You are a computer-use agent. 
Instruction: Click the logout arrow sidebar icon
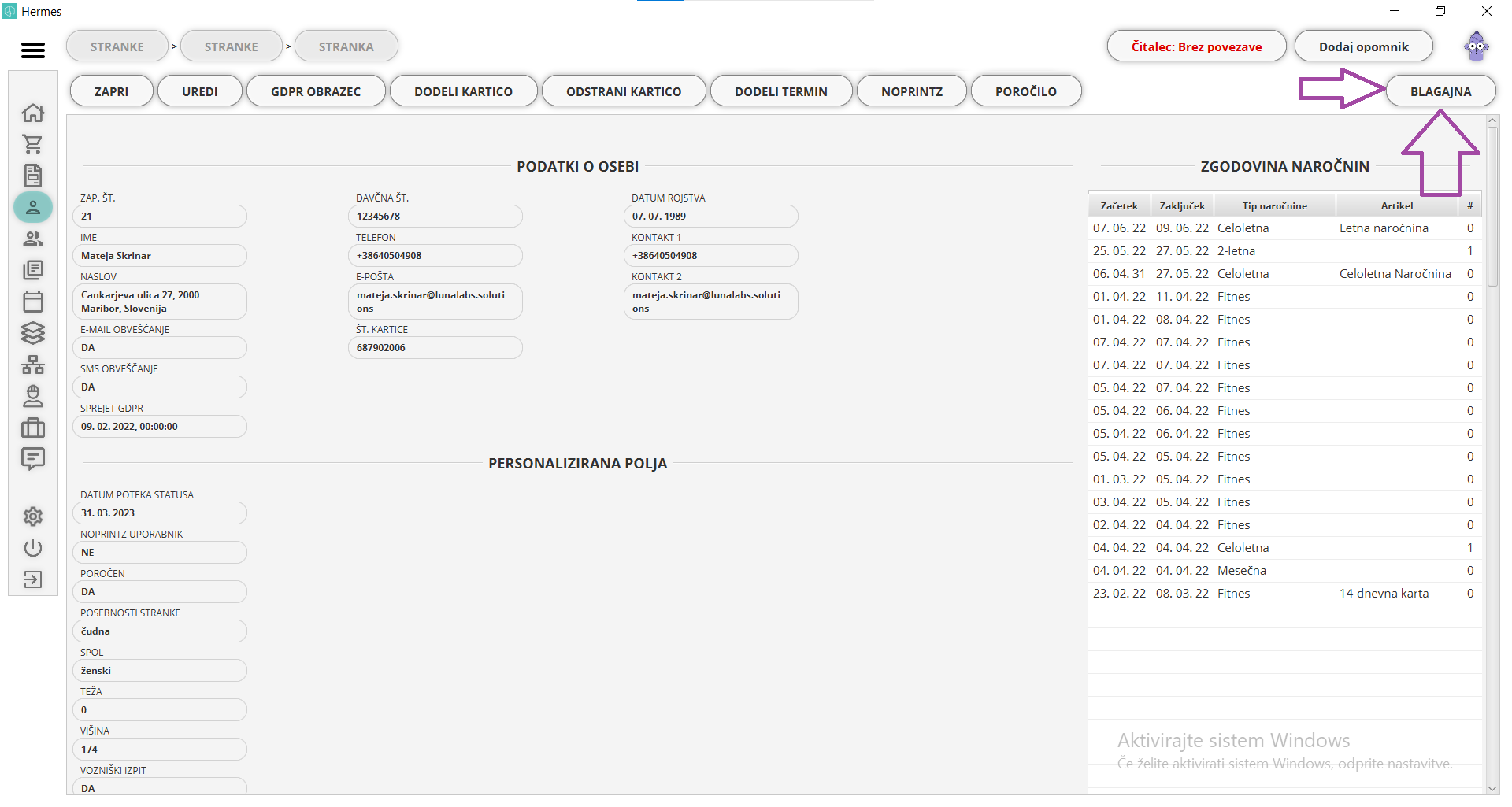point(33,579)
